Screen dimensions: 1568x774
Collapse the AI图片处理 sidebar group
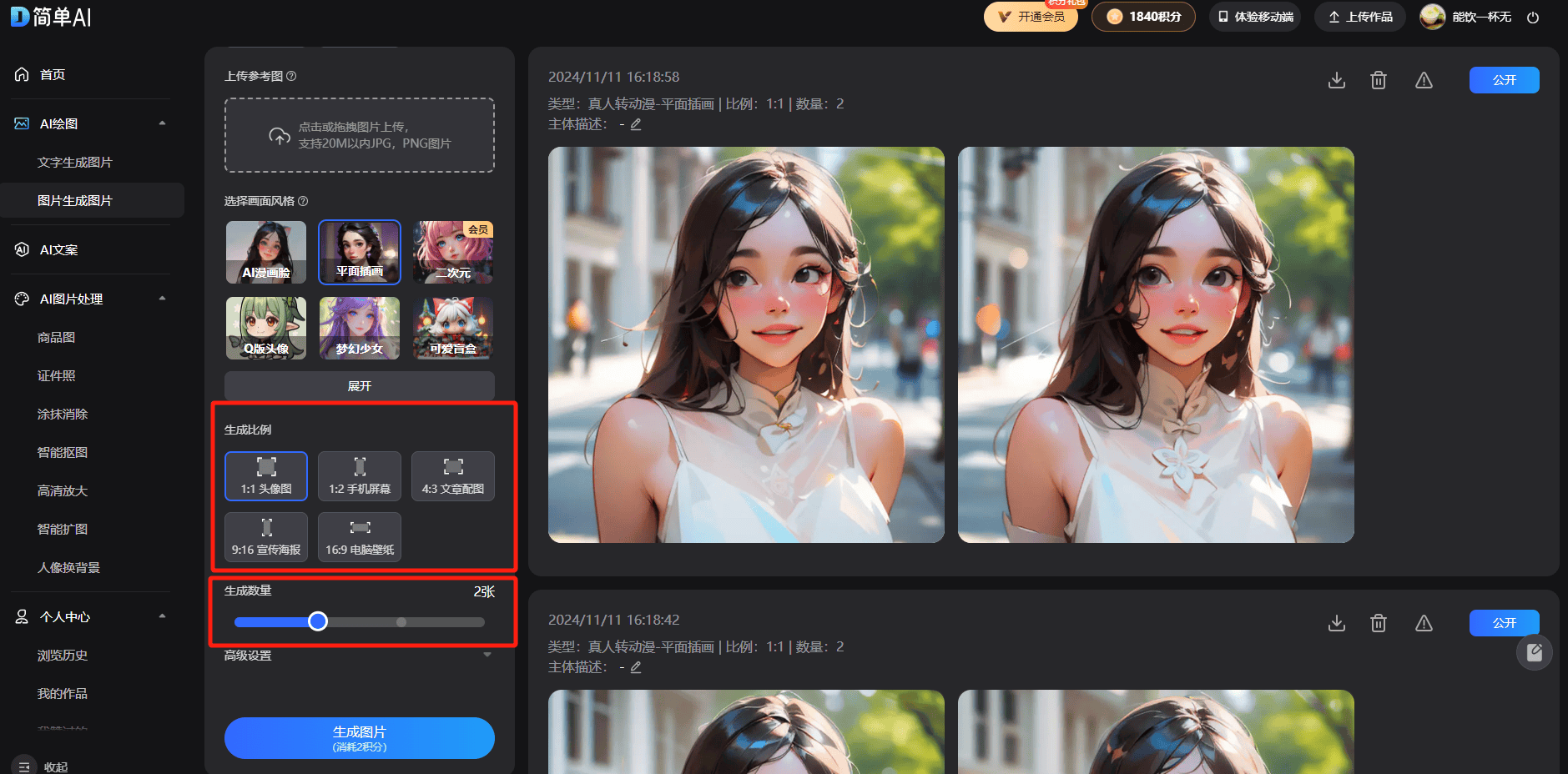click(162, 299)
